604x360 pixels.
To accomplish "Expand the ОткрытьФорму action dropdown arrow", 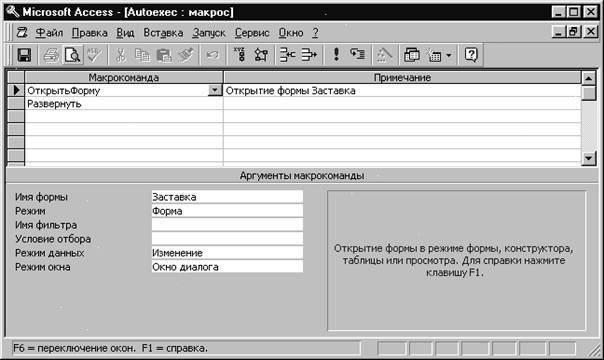I will [x=215, y=90].
